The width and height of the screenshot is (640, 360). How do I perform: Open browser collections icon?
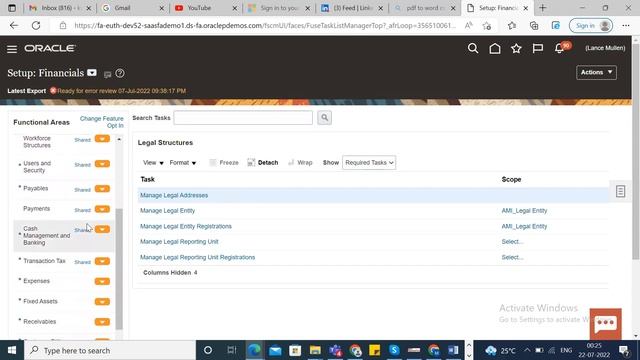(x=533, y=26)
